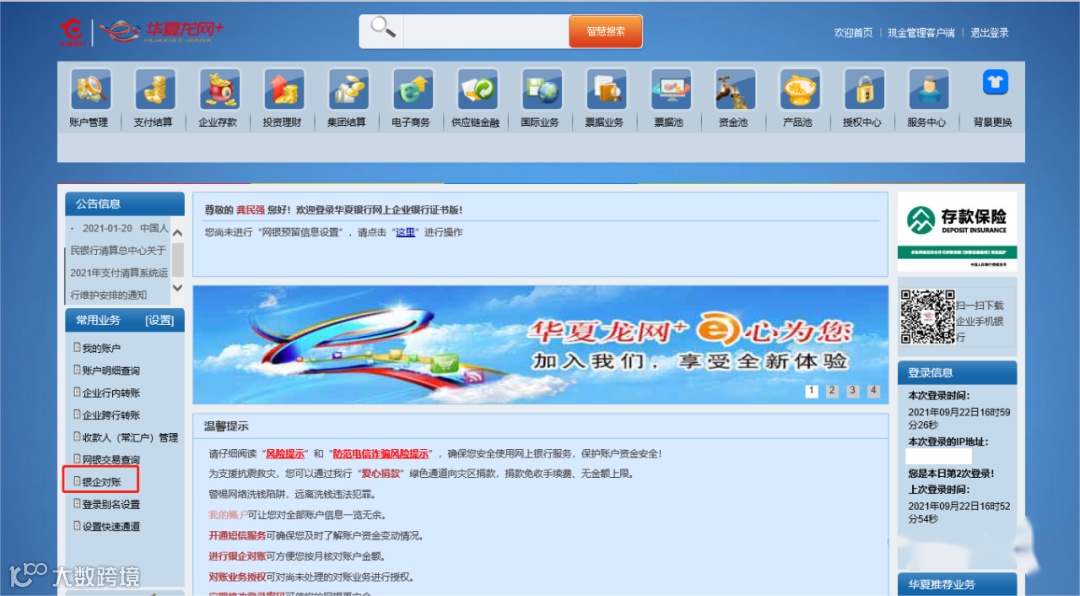Open the 投资理财 icon
The height and width of the screenshot is (596, 1080).
click(283, 90)
